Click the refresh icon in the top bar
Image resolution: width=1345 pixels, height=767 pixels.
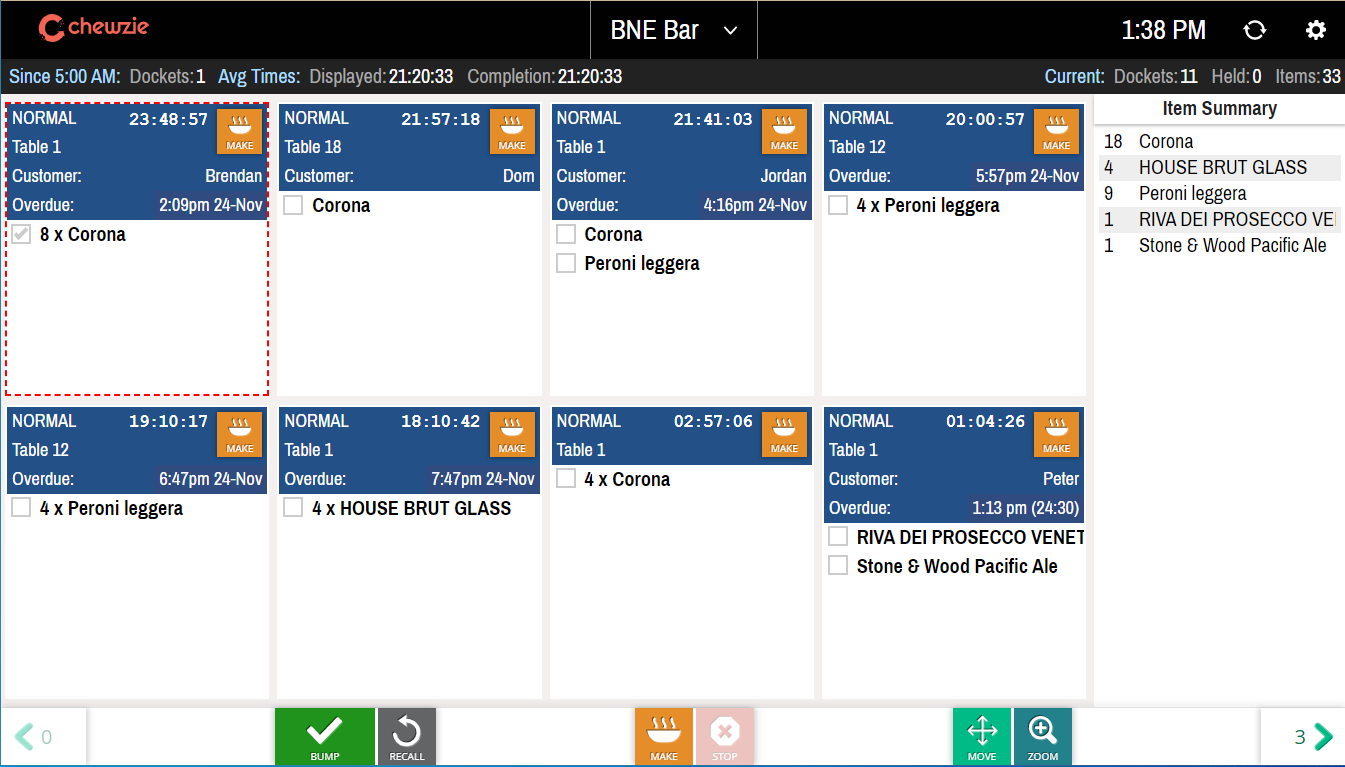[x=1255, y=30]
